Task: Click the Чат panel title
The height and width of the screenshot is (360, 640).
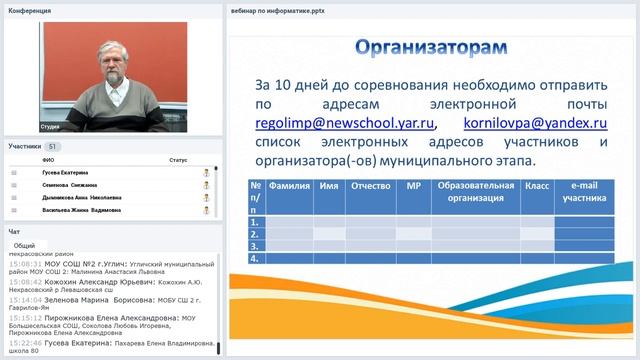Action: tap(14, 231)
